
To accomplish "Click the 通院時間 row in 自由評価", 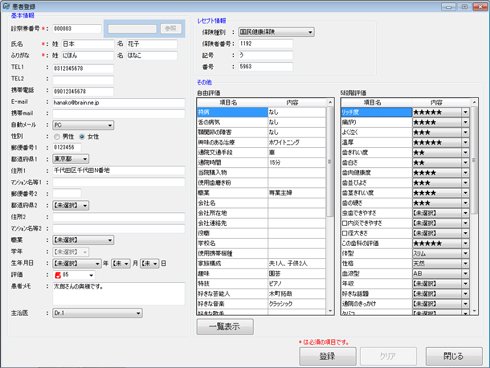I will pyautogui.click(x=261, y=163).
